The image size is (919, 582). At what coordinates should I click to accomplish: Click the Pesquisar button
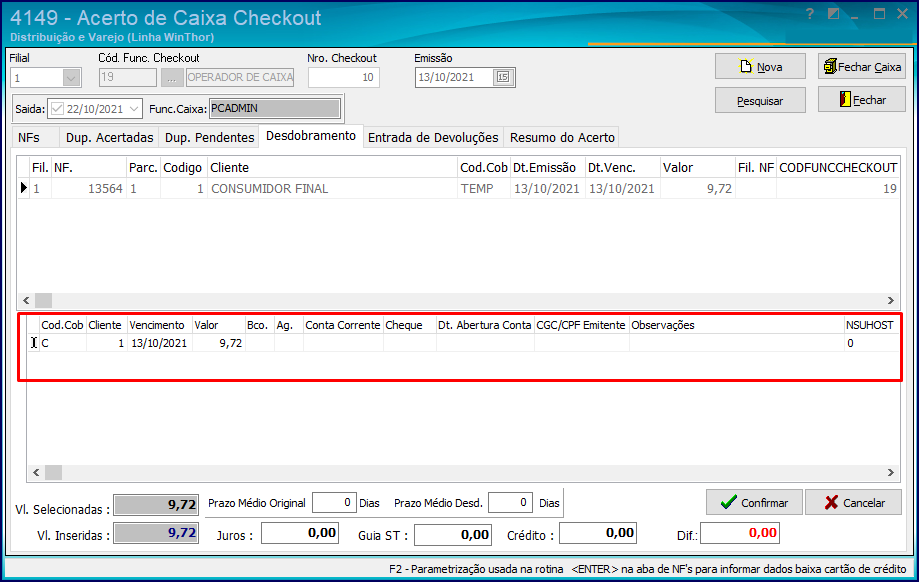click(760, 100)
